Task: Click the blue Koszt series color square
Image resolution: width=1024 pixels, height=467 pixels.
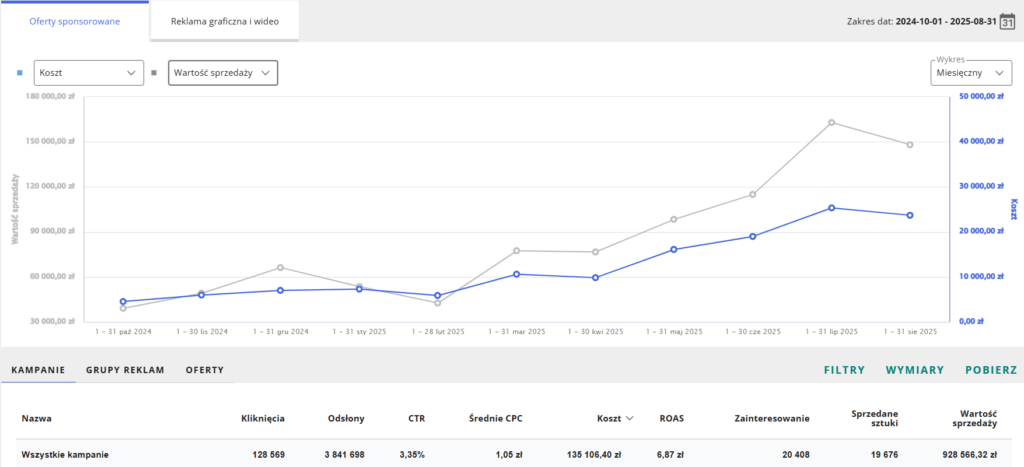Action: (20, 73)
